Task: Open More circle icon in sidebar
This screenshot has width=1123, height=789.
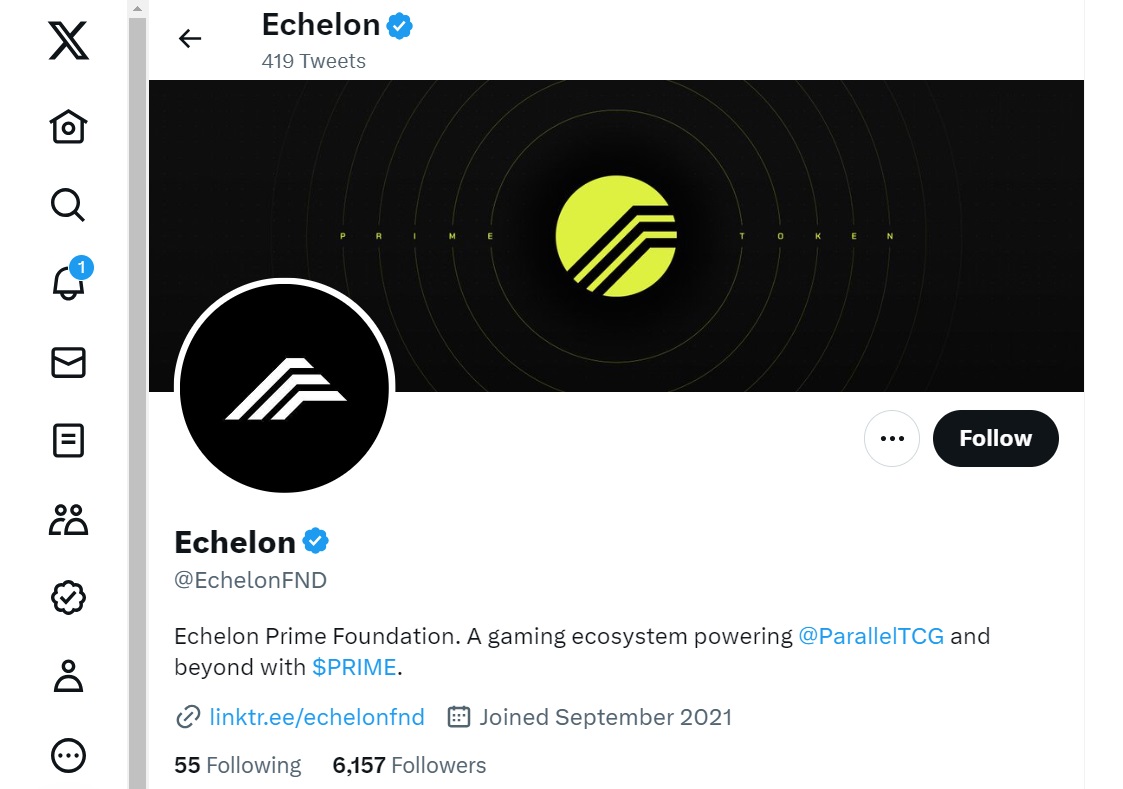Action: [69, 755]
